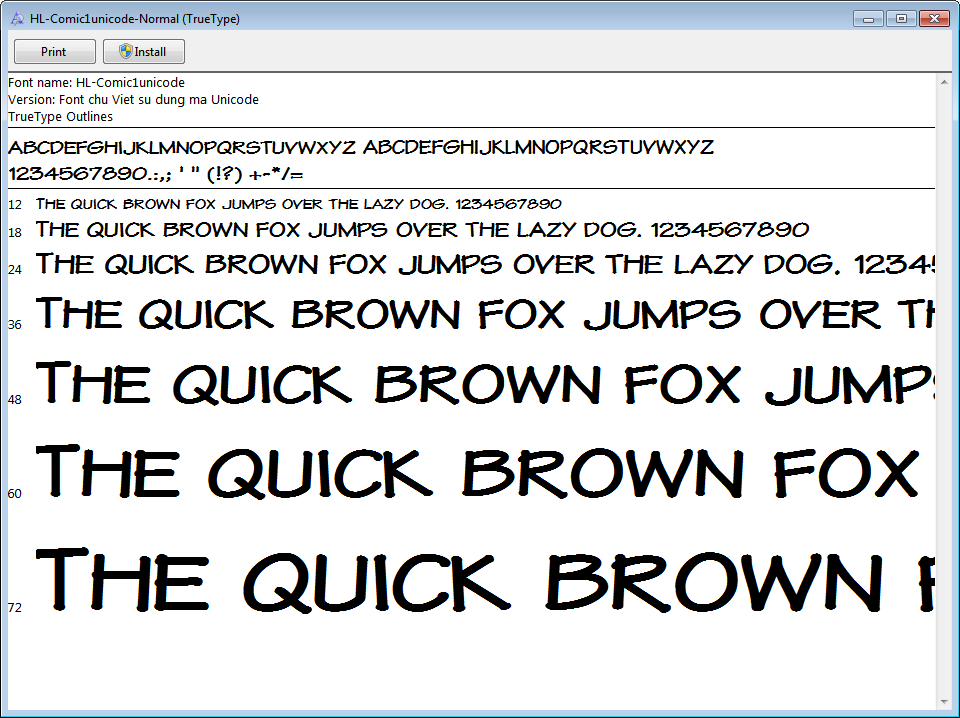The height and width of the screenshot is (718, 960).
Task: Click the size 36 label
Action: 15,324
